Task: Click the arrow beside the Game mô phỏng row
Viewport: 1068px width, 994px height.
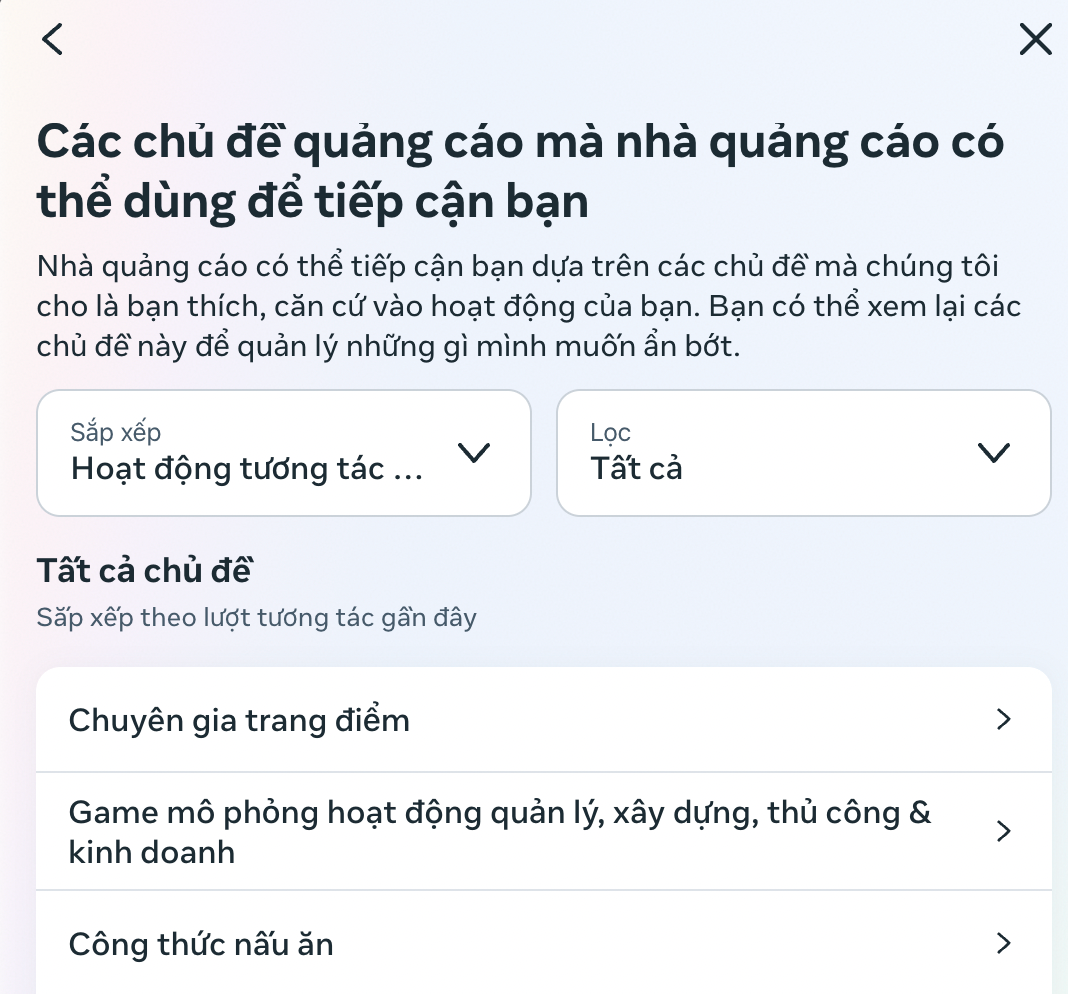Action: (1003, 831)
